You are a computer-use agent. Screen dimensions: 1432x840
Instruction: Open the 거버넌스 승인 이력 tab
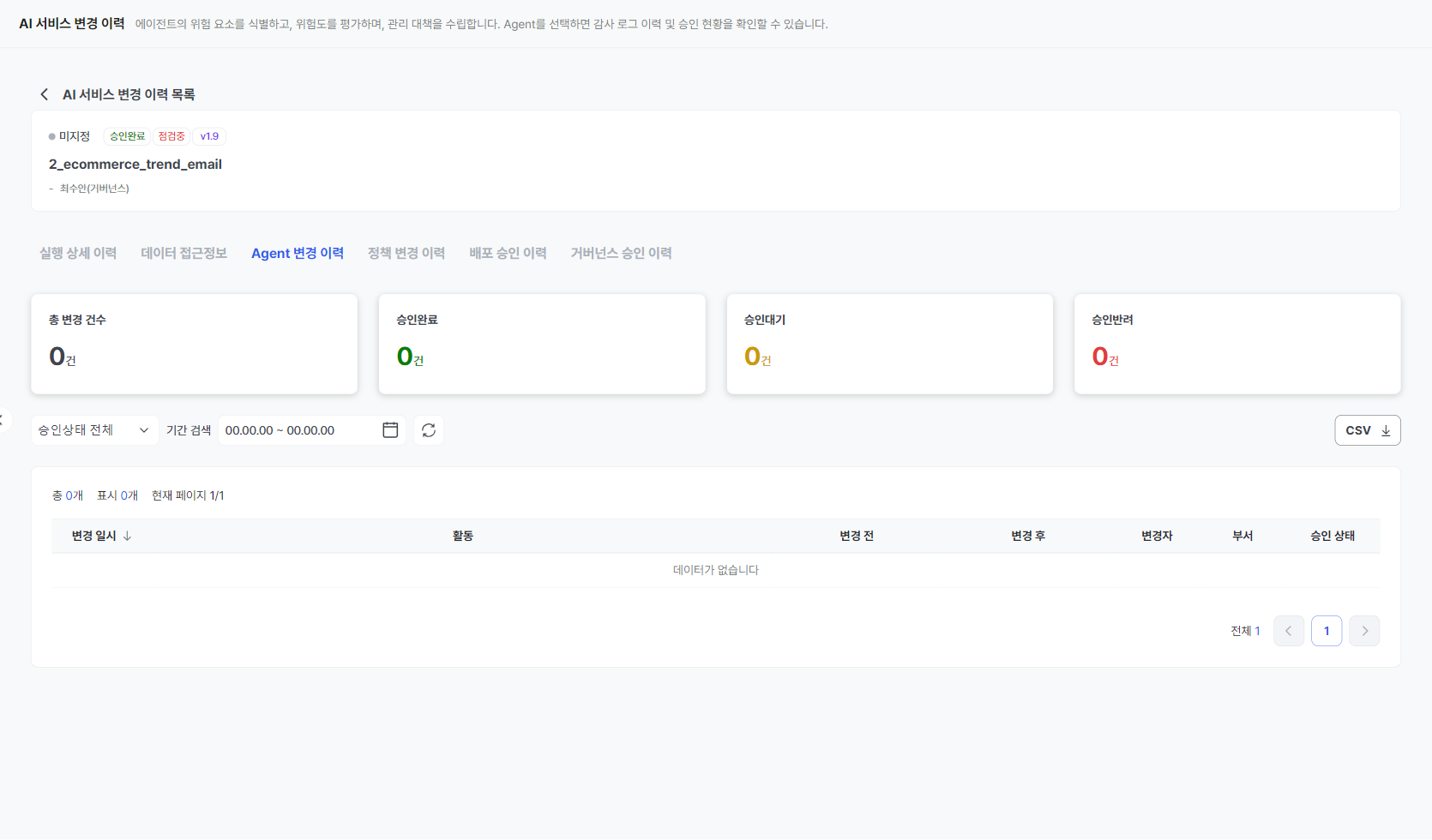pos(621,253)
